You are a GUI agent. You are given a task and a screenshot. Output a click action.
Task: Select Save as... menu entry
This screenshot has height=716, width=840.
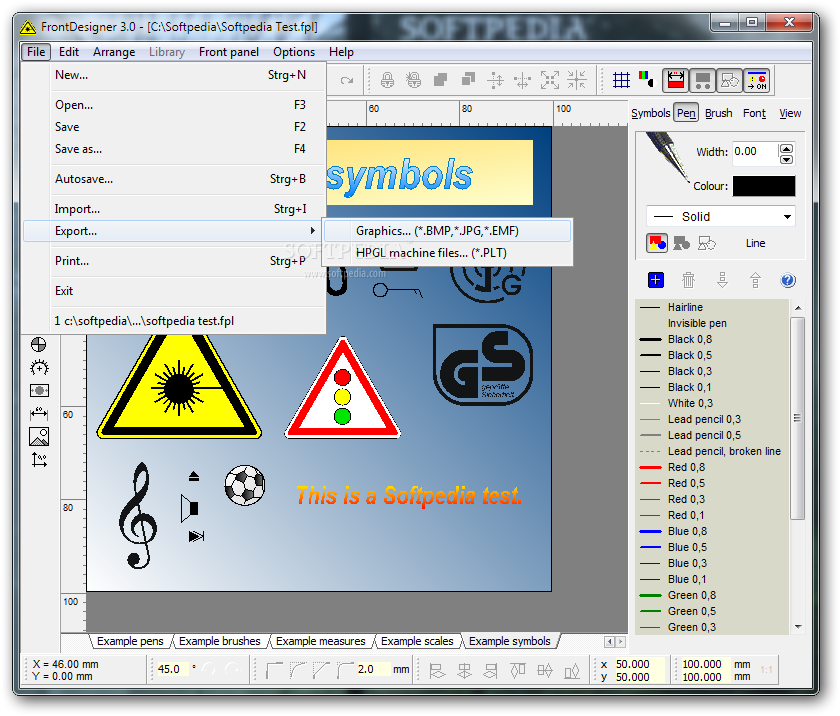point(175,149)
